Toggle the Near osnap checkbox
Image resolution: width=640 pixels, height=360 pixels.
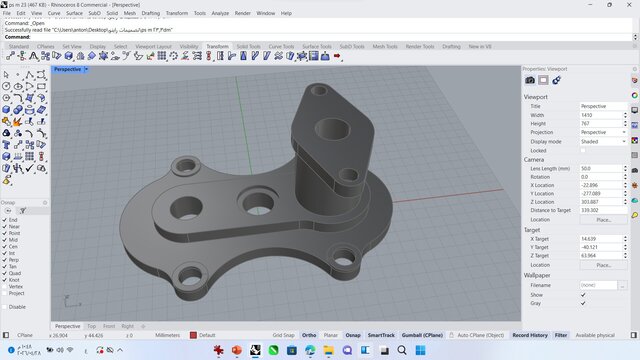tap(4, 227)
